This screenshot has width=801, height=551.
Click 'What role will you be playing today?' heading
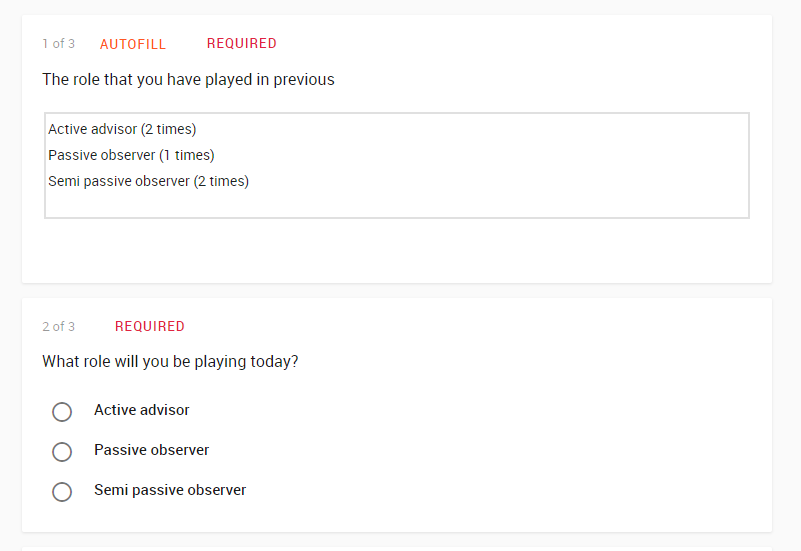[170, 362]
